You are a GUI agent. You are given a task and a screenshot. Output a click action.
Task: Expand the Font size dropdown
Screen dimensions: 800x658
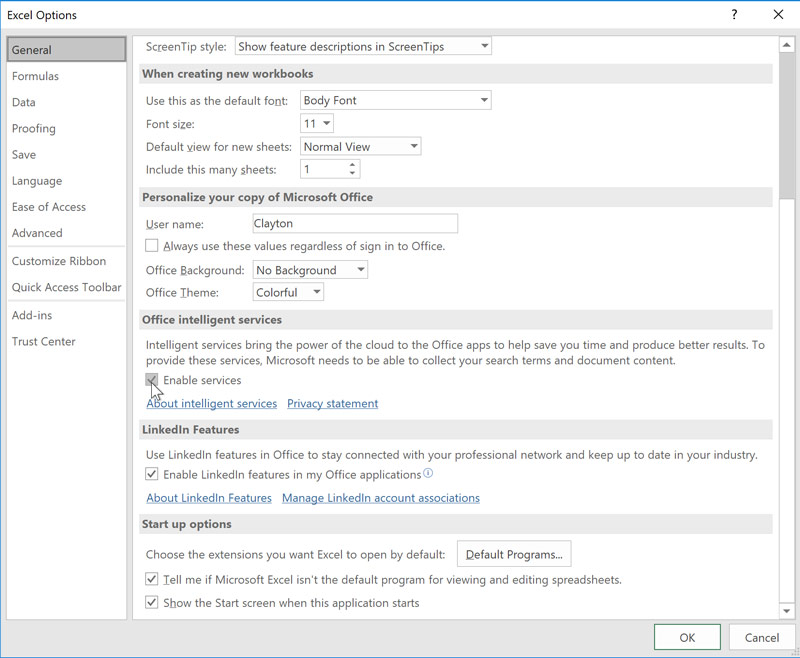pos(317,123)
